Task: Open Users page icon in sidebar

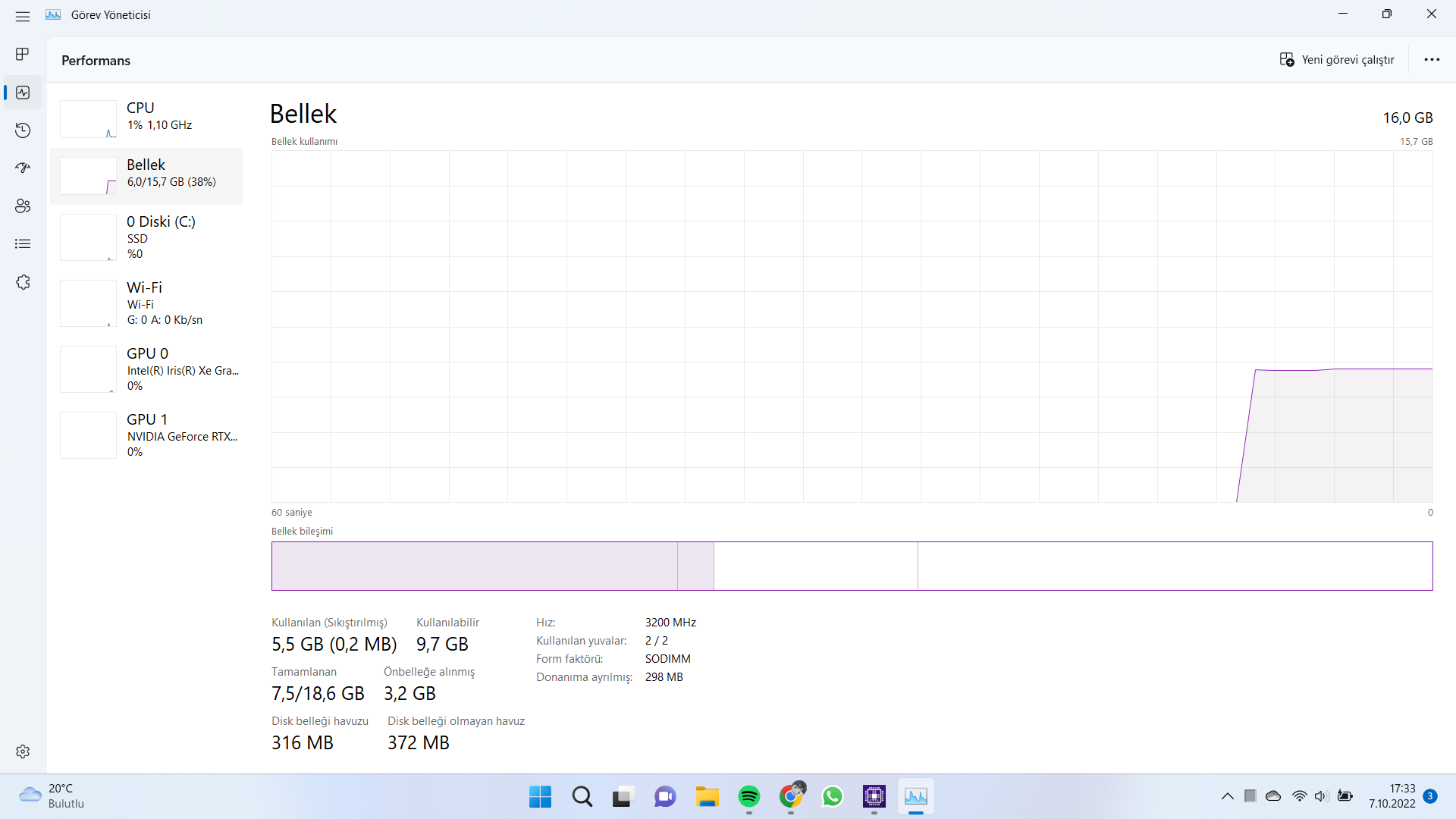Action: (x=23, y=206)
